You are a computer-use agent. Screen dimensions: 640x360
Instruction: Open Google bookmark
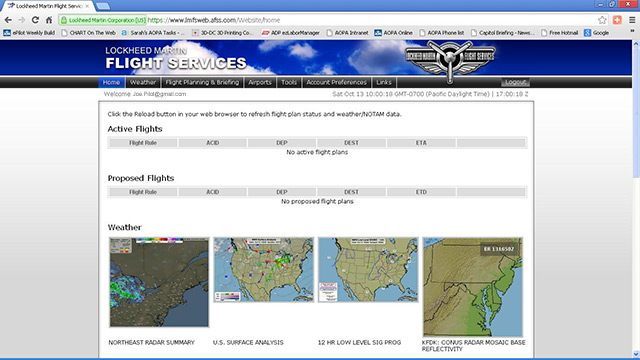pyautogui.click(x=596, y=33)
